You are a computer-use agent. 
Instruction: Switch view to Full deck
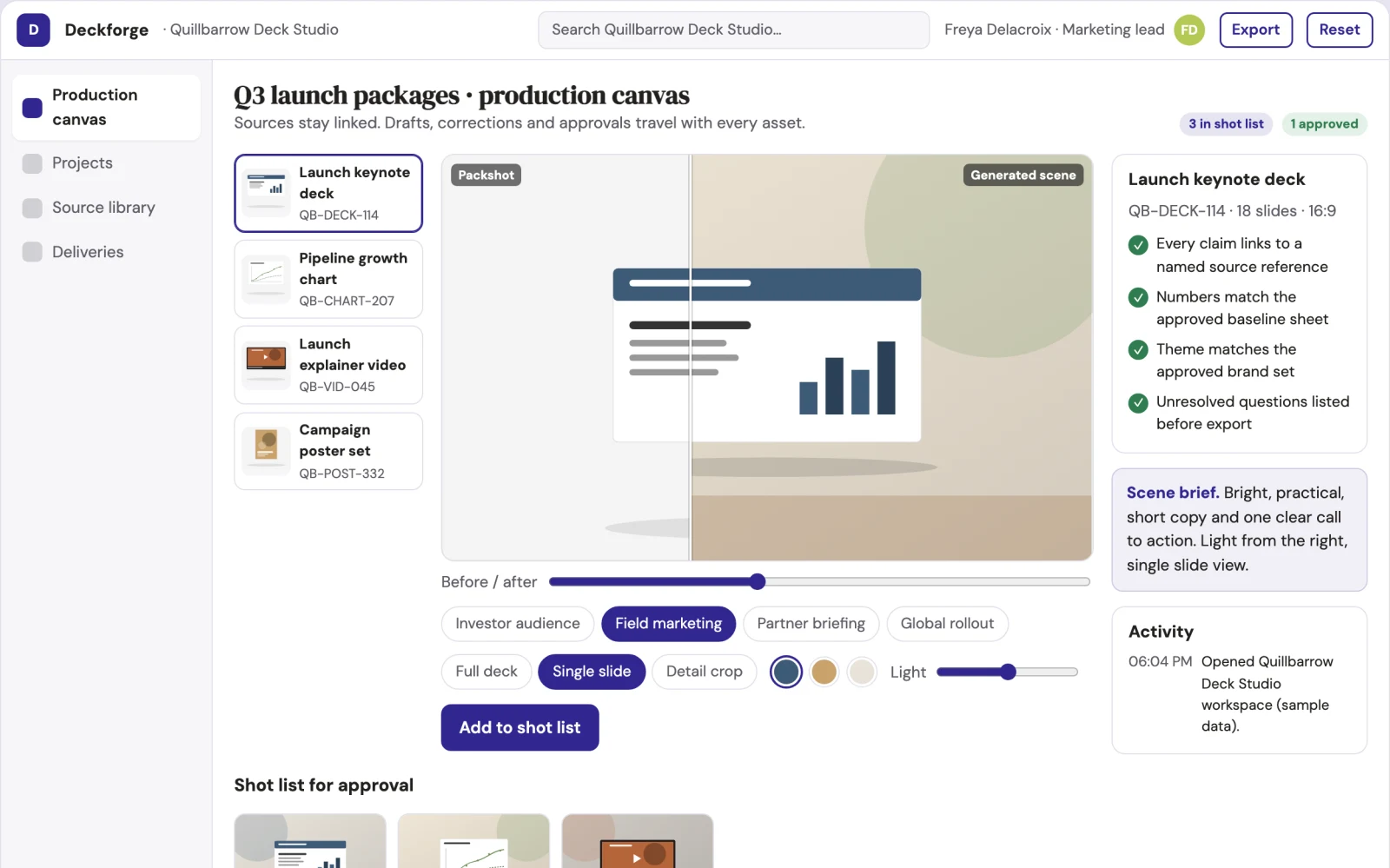486,672
